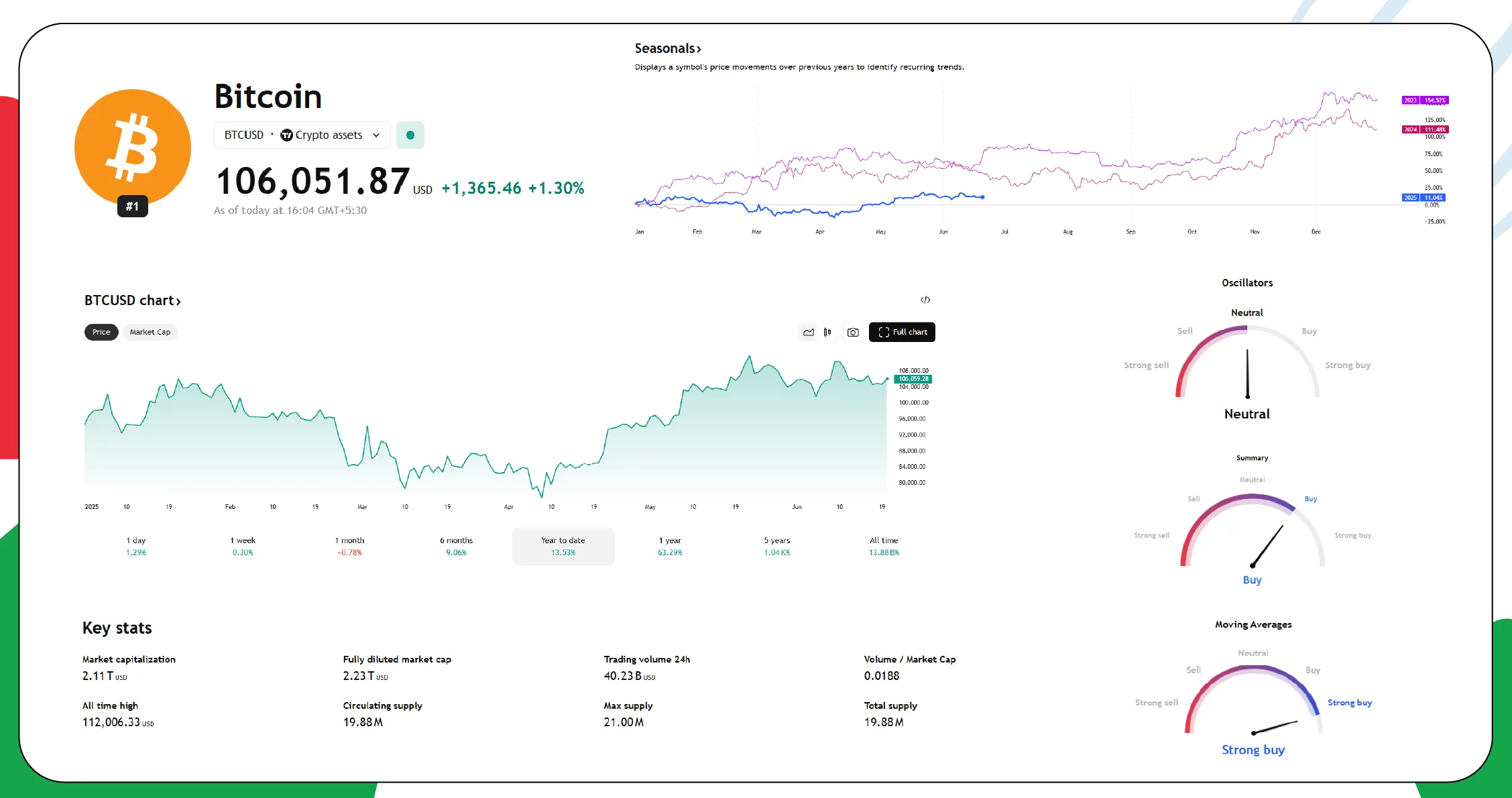Select the 6 months range tab
The image size is (1512, 798).
(x=457, y=547)
